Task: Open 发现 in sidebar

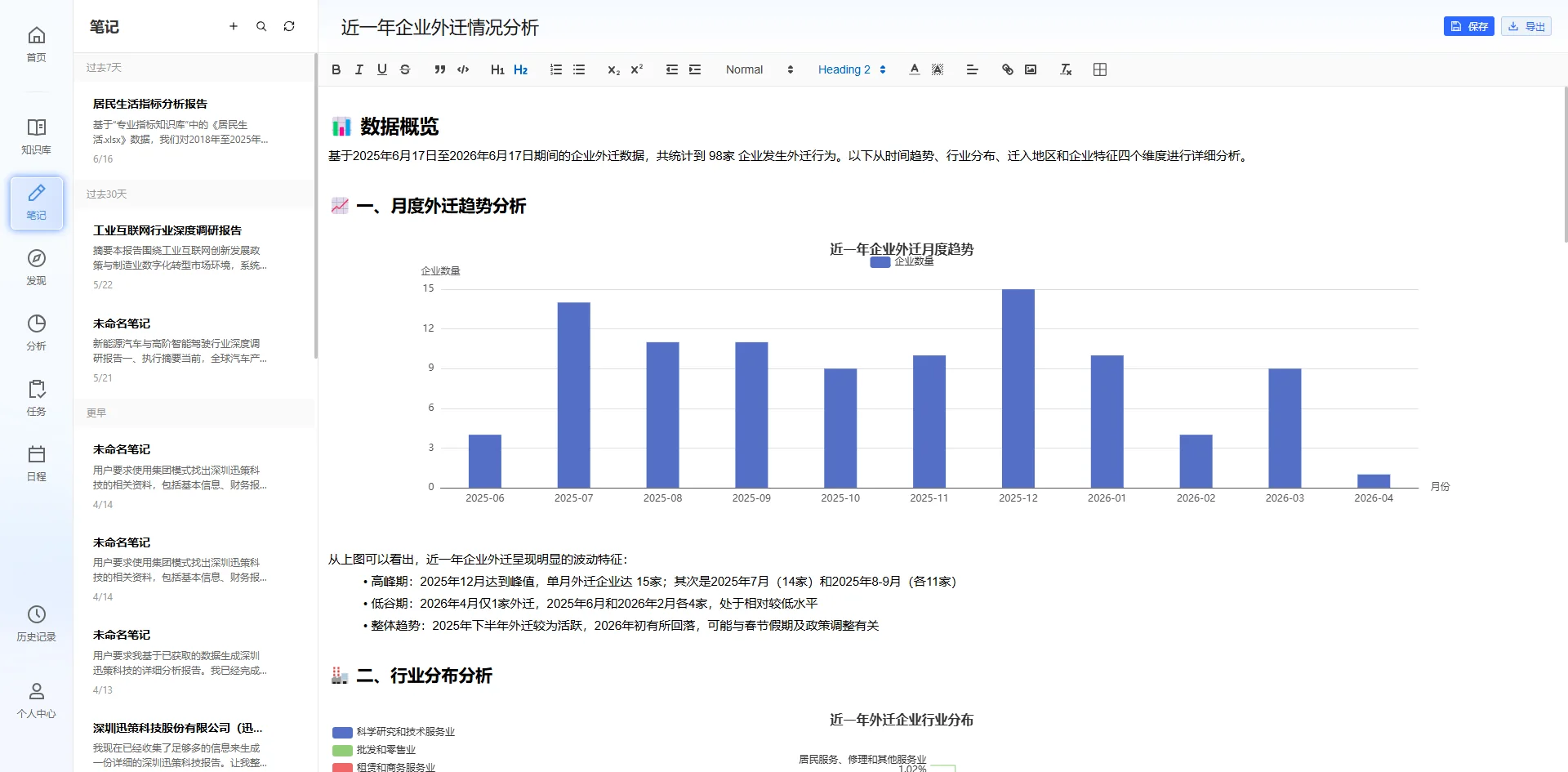Action: point(36,267)
